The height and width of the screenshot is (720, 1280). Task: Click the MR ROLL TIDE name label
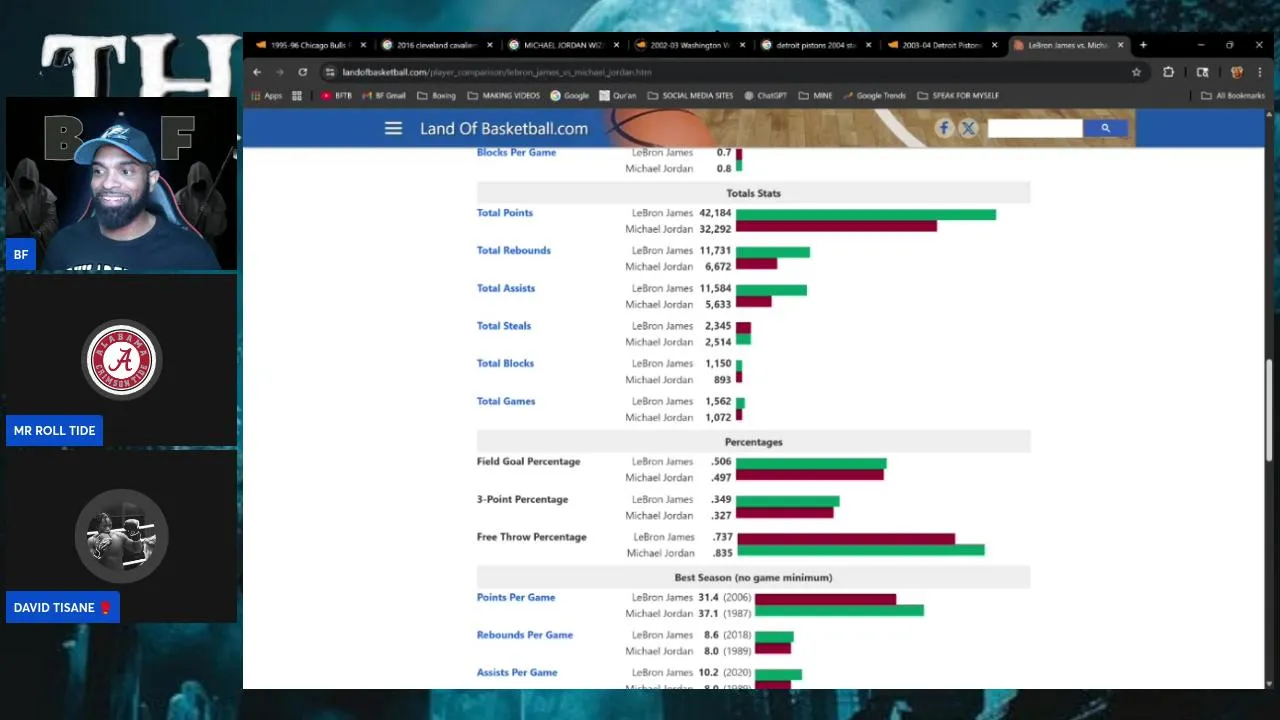tap(54, 431)
